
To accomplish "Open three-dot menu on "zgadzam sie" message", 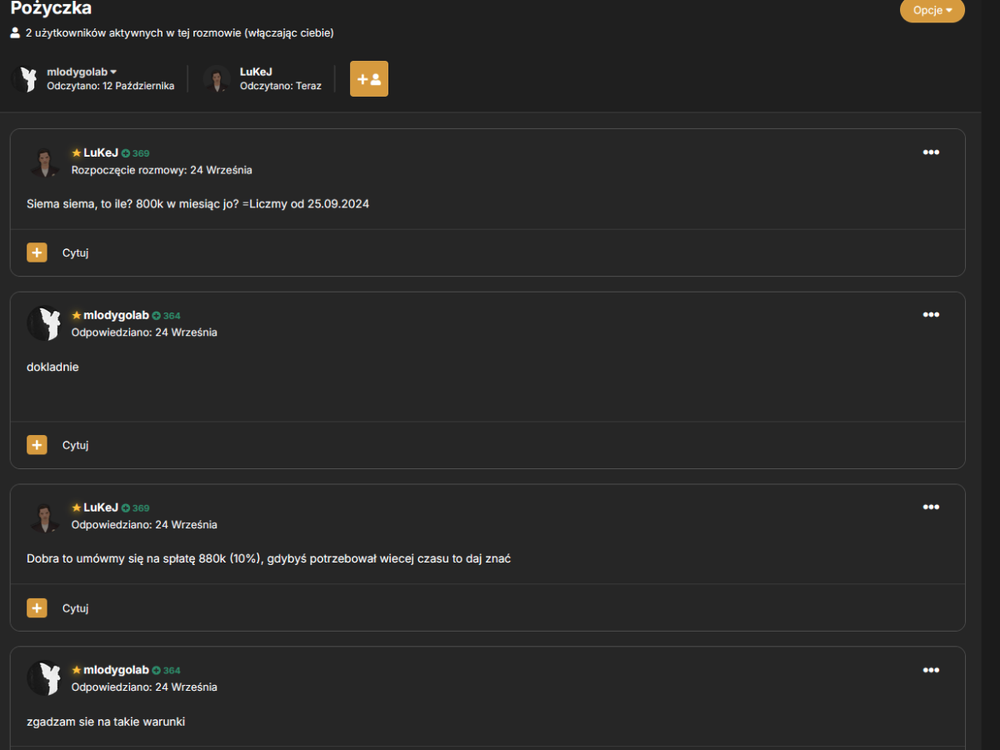I will click(930, 670).
